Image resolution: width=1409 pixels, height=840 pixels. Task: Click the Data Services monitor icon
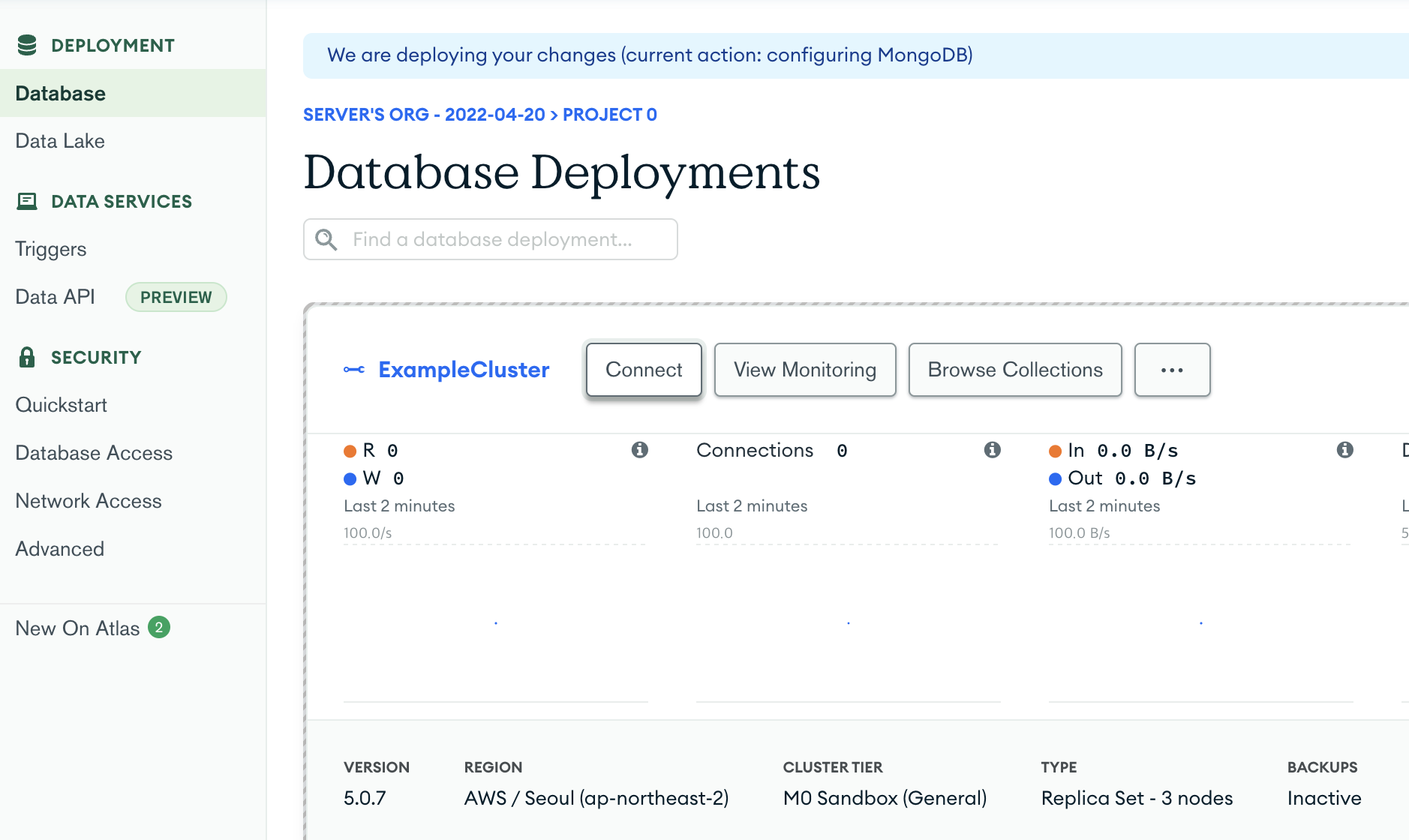pos(27,201)
